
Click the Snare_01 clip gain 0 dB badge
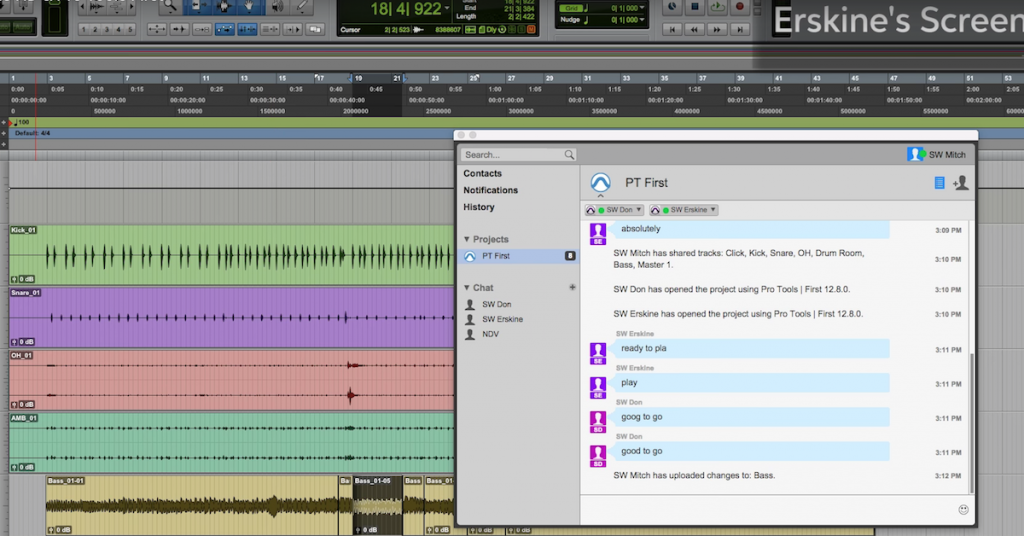pyautogui.click(x=22, y=342)
